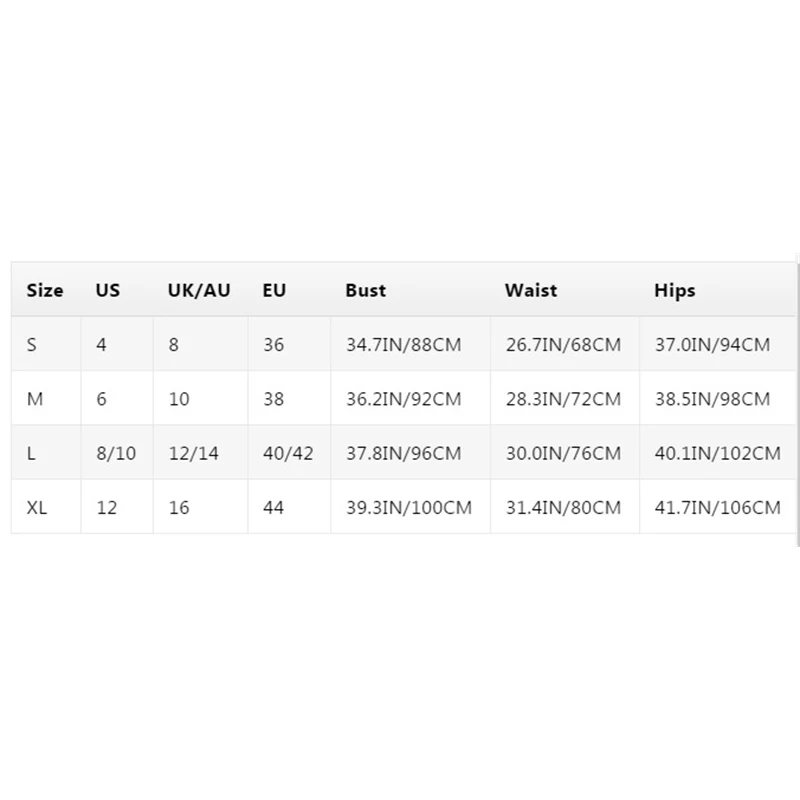The width and height of the screenshot is (800, 800).
Task: Select the Waist column header
Action: (531, 291)
